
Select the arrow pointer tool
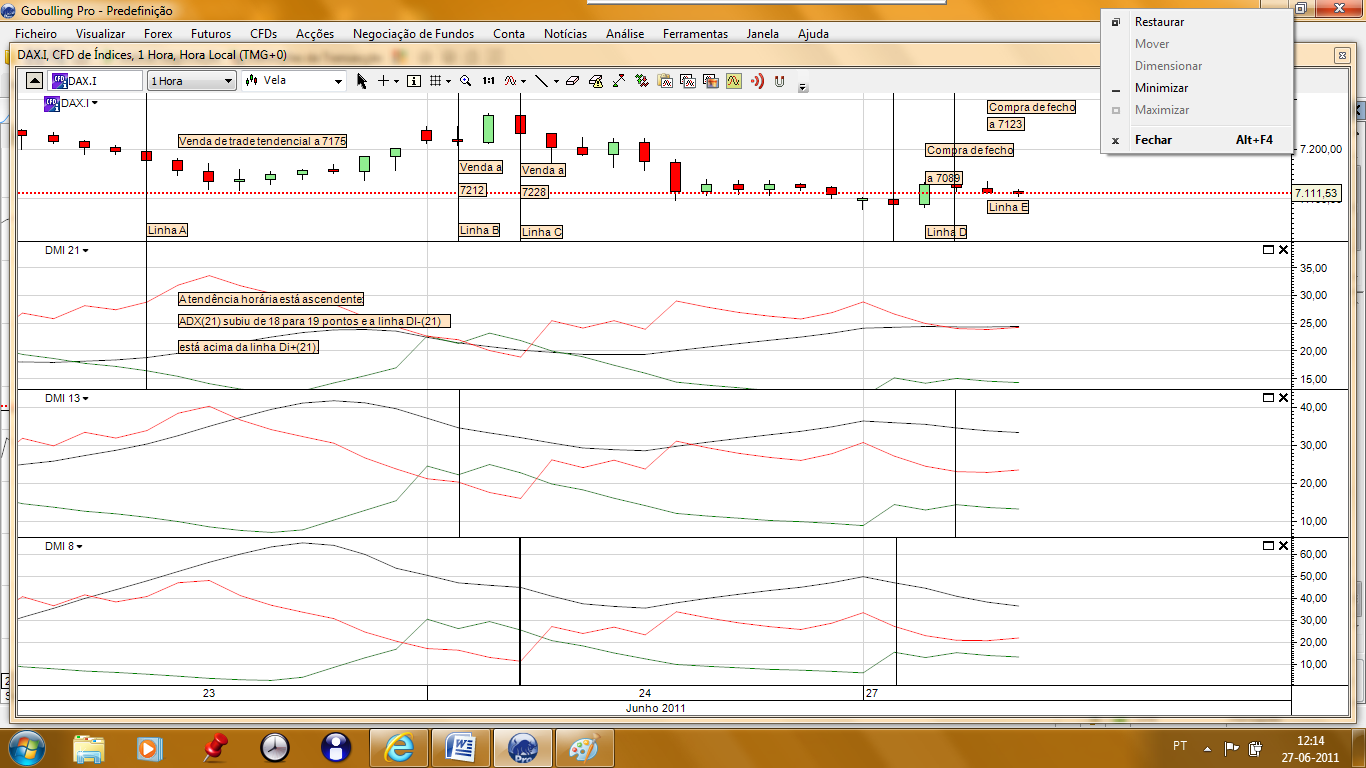pyautogui.click(x=362, y=81)
